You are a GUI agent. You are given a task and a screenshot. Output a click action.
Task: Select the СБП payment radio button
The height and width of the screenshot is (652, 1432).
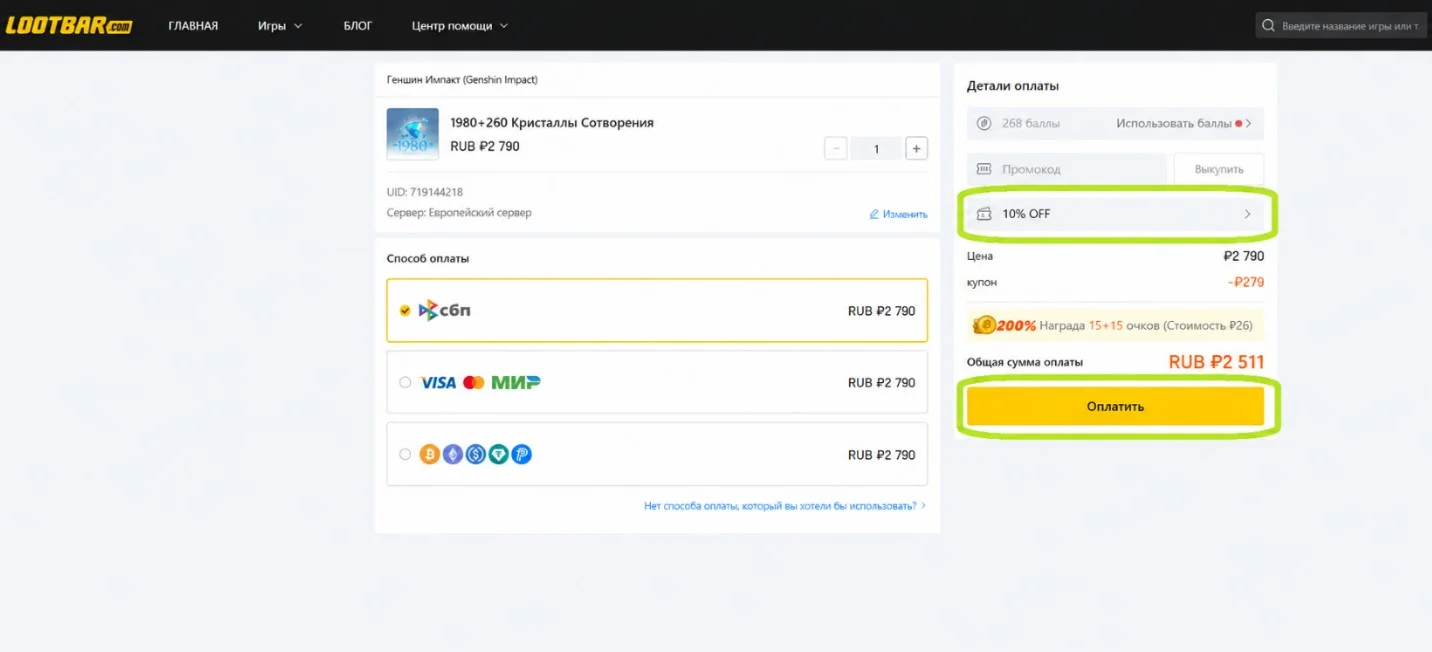(x=405, y=310)
